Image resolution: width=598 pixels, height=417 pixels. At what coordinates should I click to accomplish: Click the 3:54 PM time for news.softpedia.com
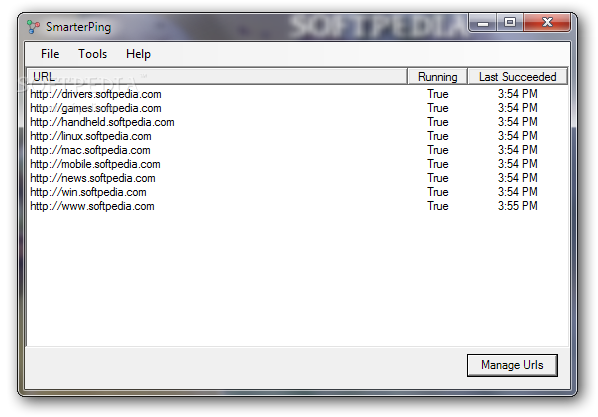pos(518,178)
